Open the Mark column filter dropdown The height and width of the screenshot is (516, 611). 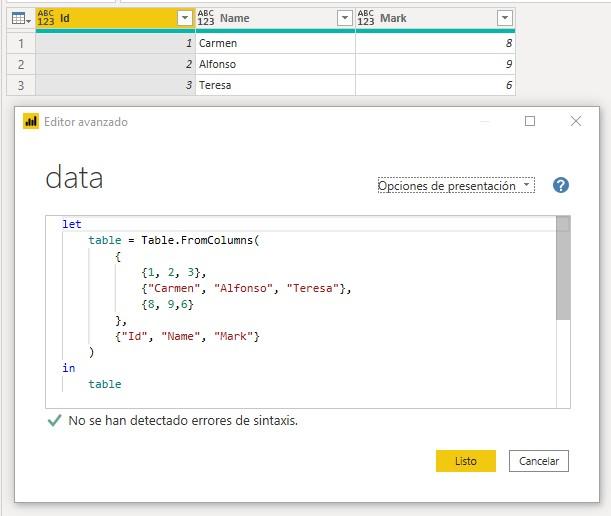(x=504, y=18)
